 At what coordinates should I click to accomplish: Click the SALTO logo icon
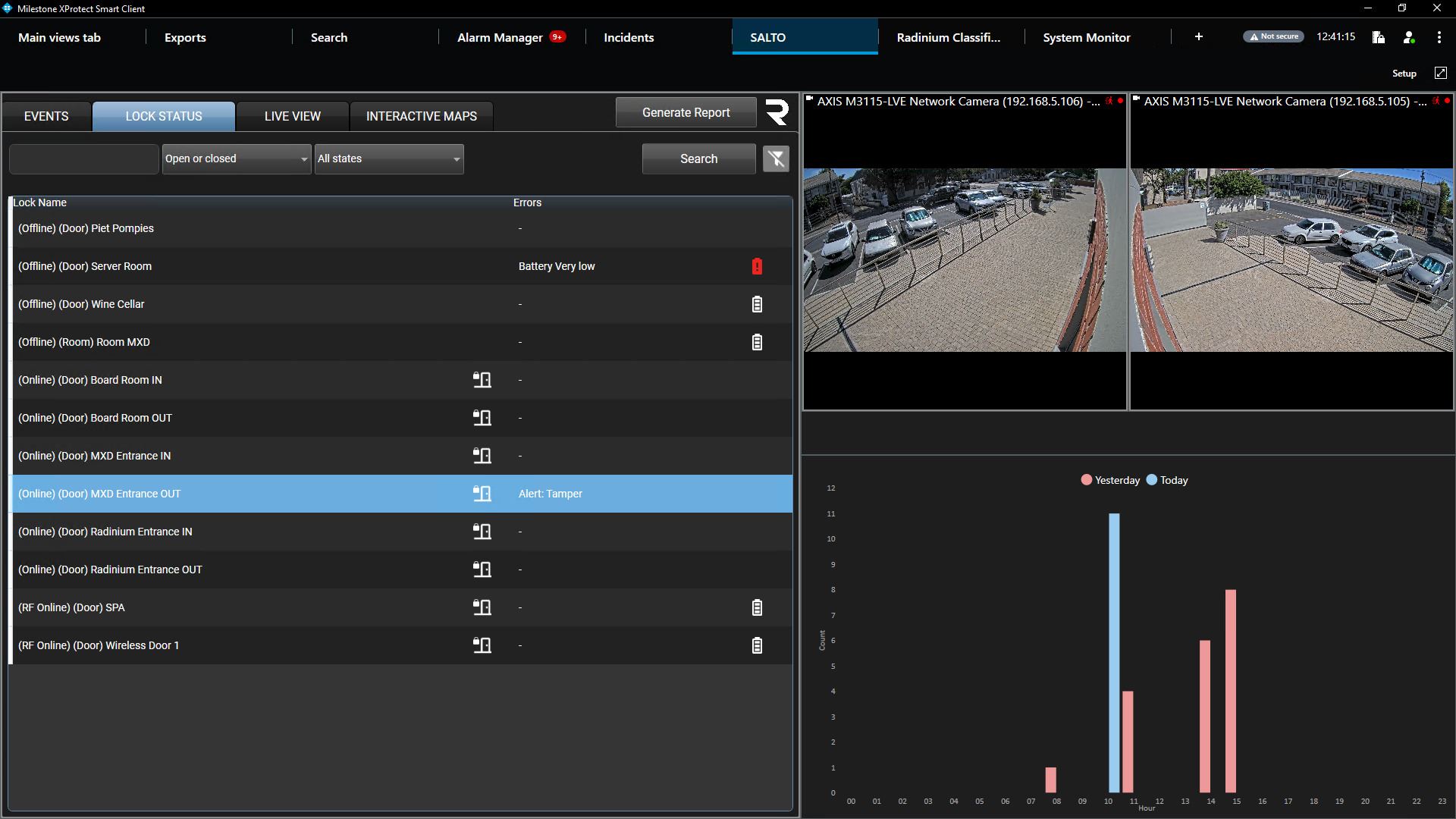(777, 112)
